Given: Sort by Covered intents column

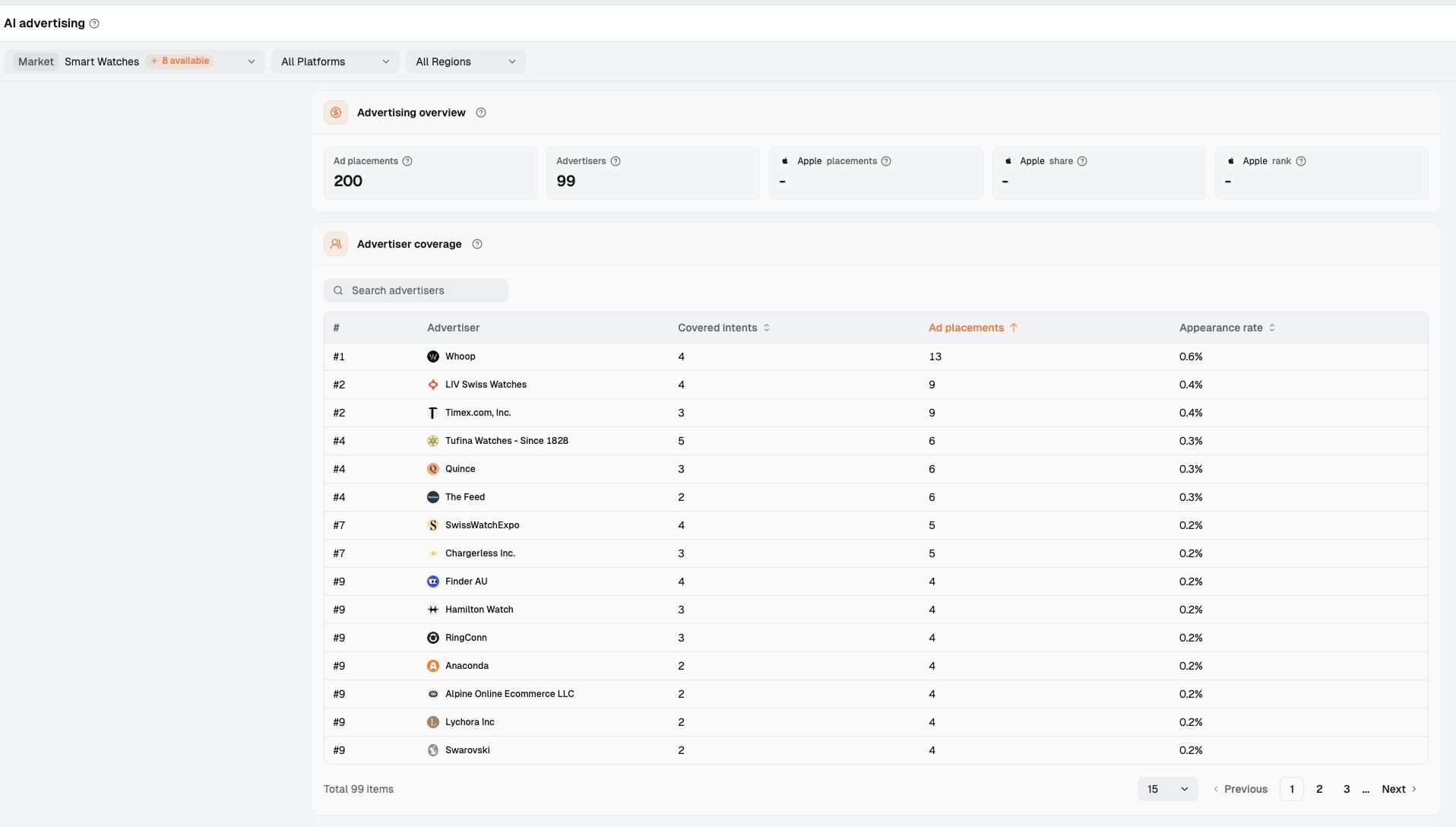Looking at the screenshot, I should point(723,328).
